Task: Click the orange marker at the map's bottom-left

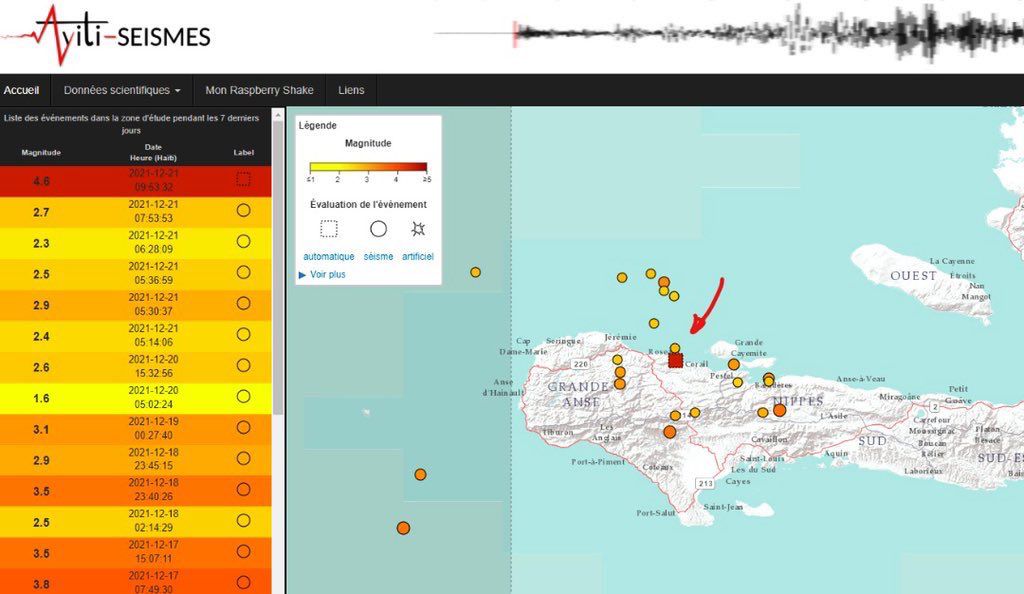Action: [x=404, y=528]
